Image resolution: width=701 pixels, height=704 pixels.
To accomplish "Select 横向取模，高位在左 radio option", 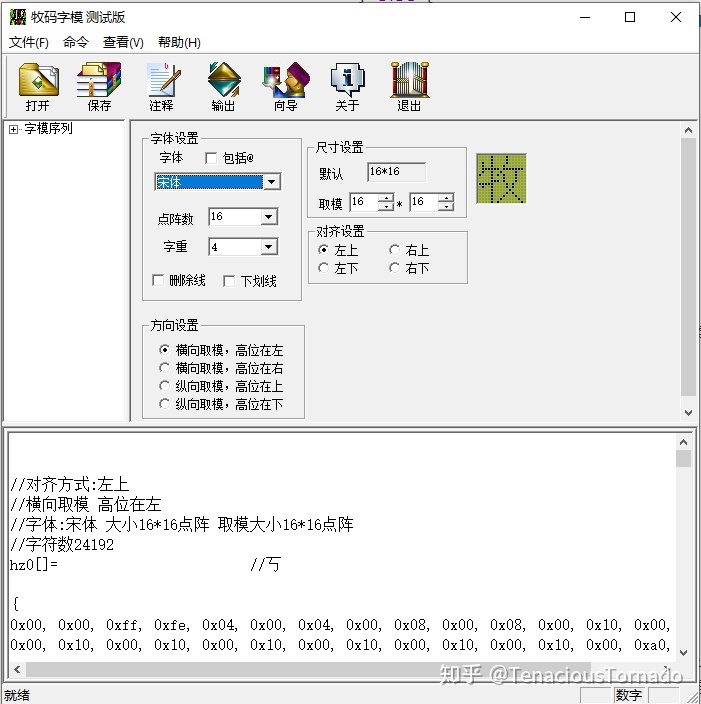I will 164,350.
